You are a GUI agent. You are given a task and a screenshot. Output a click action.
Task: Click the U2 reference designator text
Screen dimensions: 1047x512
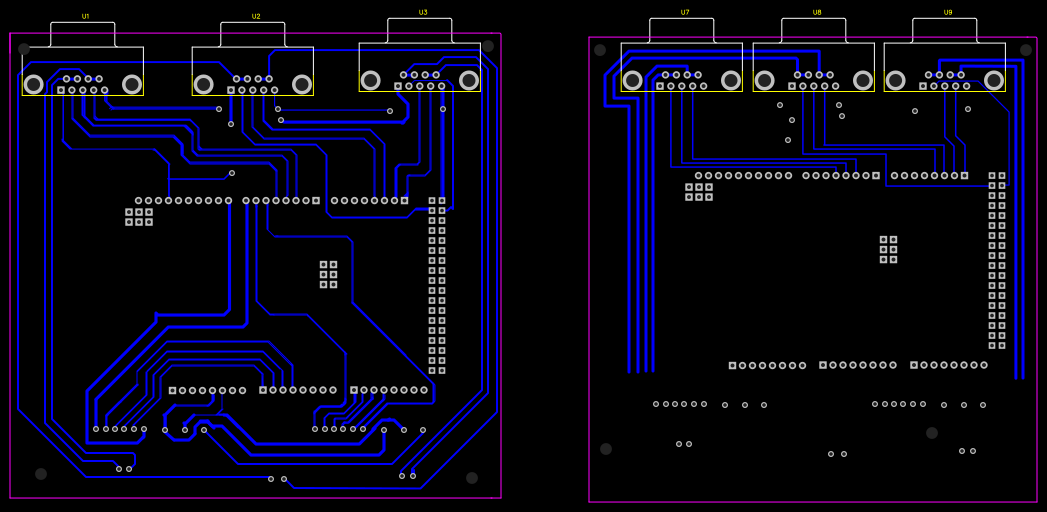pos(256,17)
